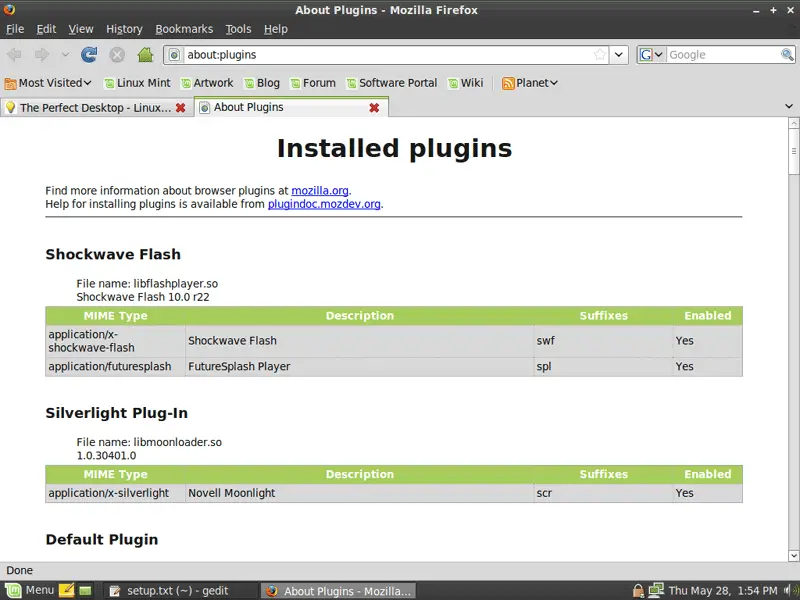Open the Linux Mint Menu button
The image size is (800, 600).
[29, 590]
